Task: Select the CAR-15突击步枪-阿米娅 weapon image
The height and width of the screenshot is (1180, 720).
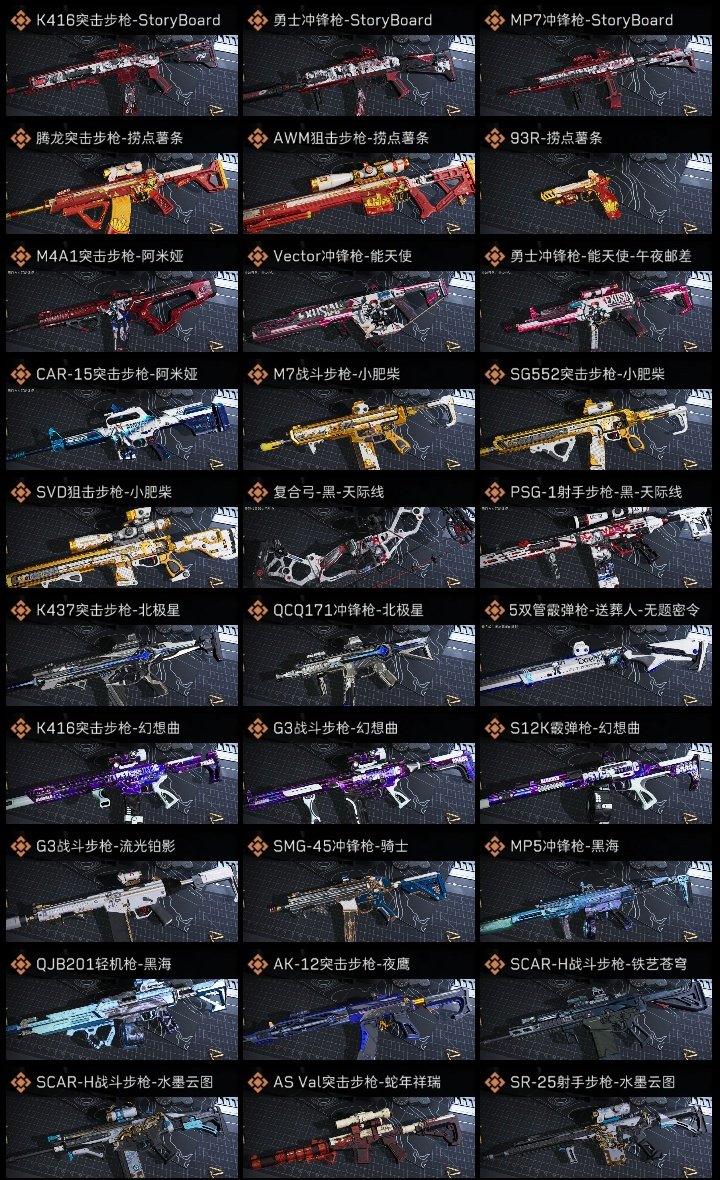Action: coord(122,430)
